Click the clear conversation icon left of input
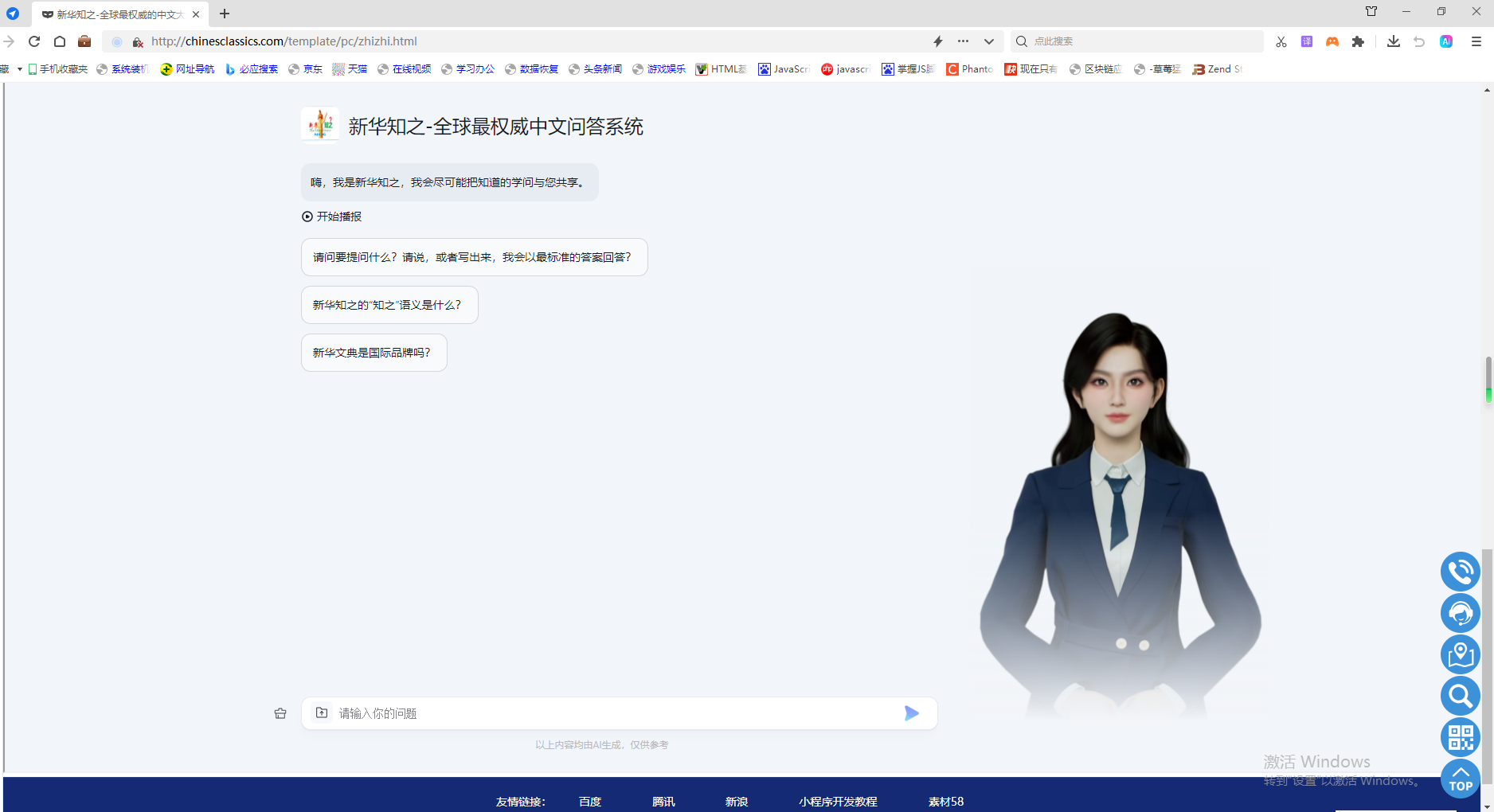Image resolution: width=1494 pixels, height=812 pixels. [x=280, y=713]
